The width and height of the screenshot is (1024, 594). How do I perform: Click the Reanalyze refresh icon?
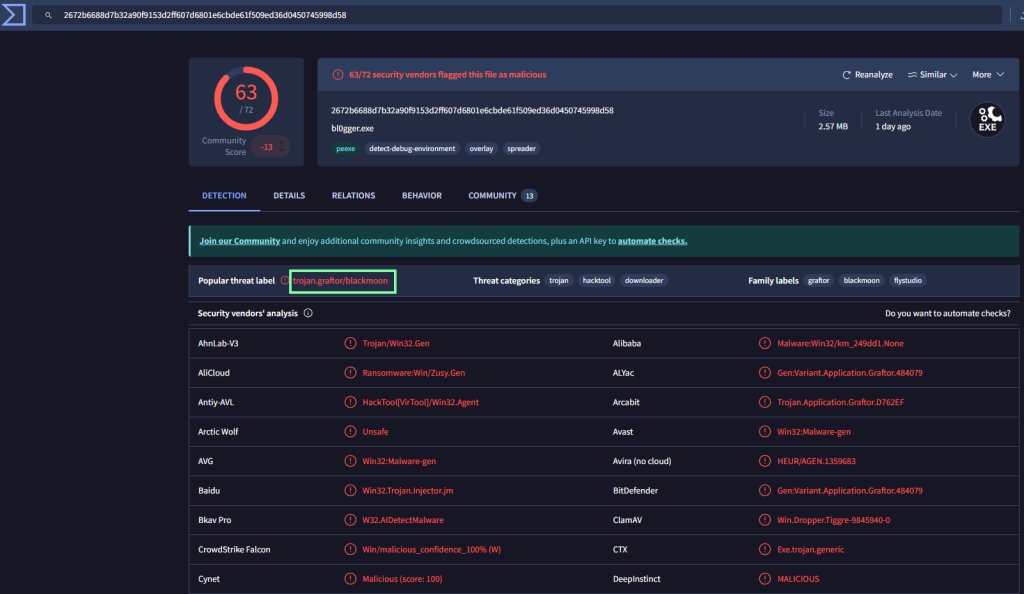pyautogui.click(x=846, y=75)
